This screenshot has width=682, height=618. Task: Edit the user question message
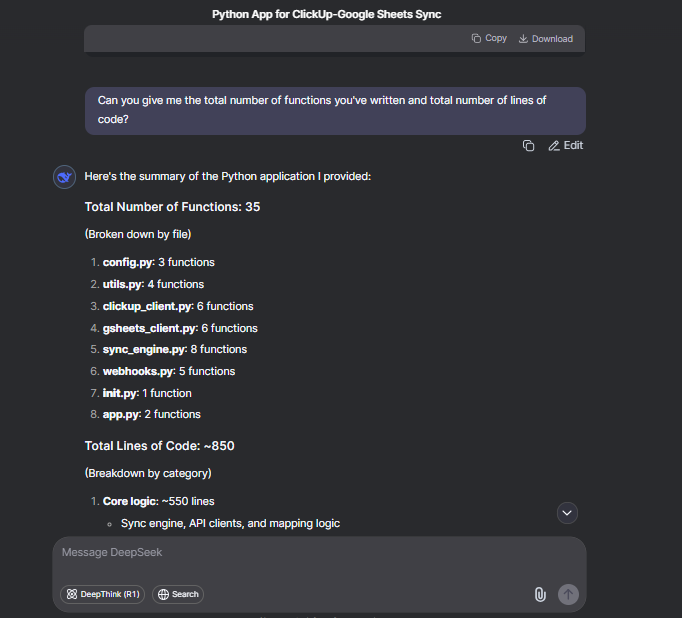point(565,146)
